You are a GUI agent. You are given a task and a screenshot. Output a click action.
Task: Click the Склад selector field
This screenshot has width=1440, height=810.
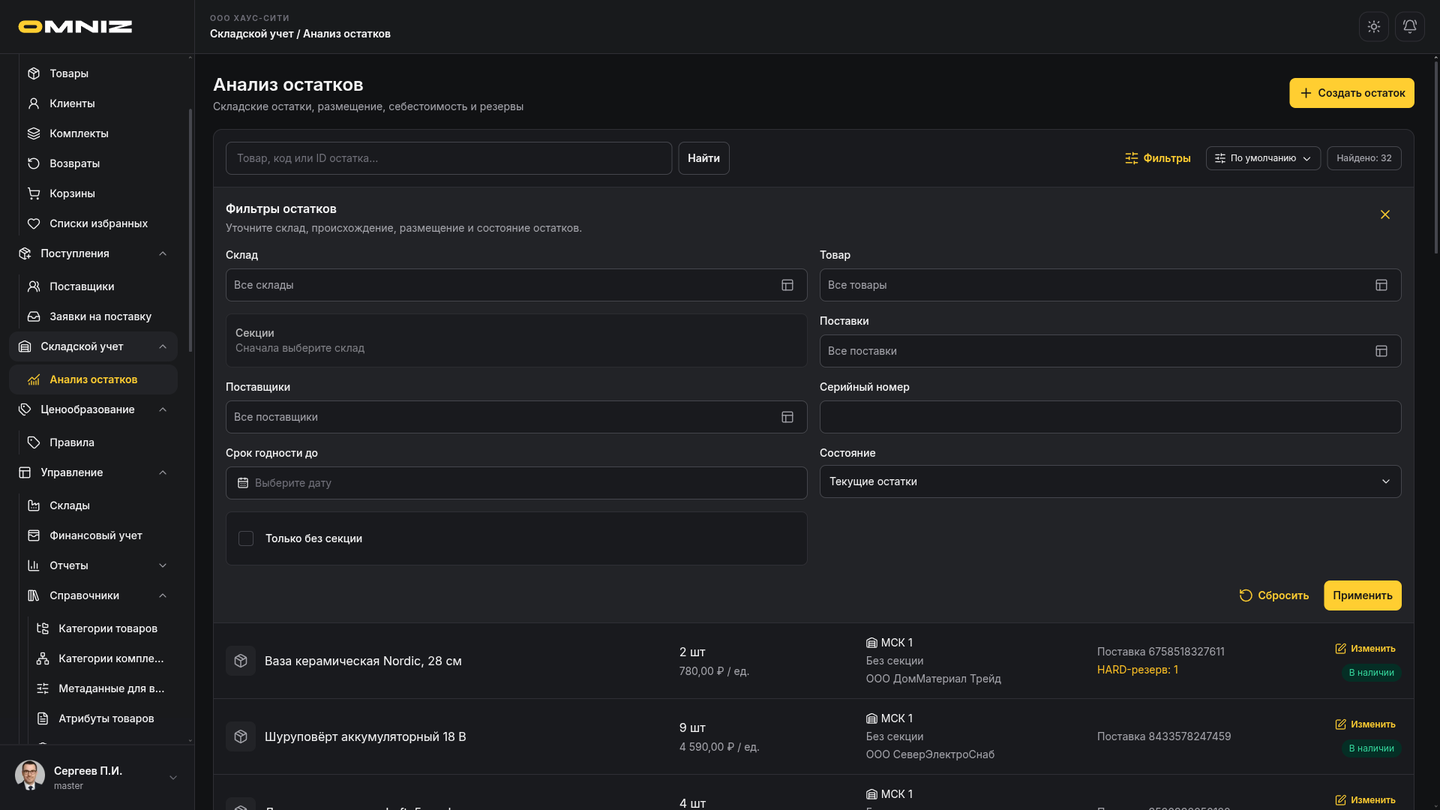coord(516,285)
